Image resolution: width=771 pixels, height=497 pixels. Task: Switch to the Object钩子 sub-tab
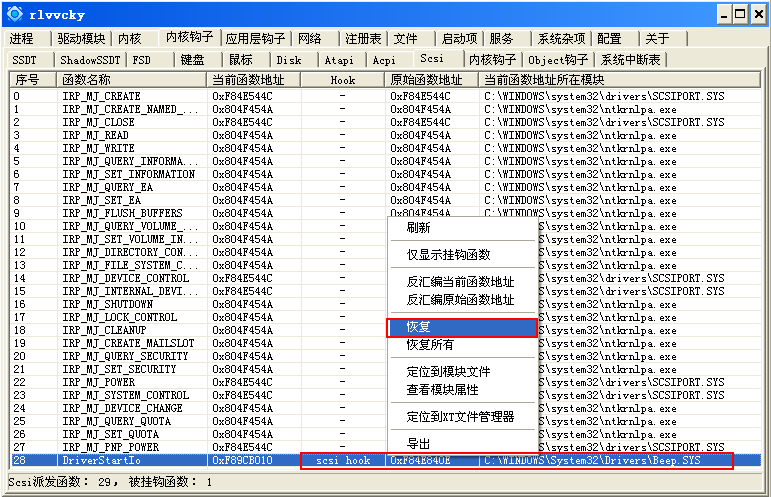click(558, 60)
